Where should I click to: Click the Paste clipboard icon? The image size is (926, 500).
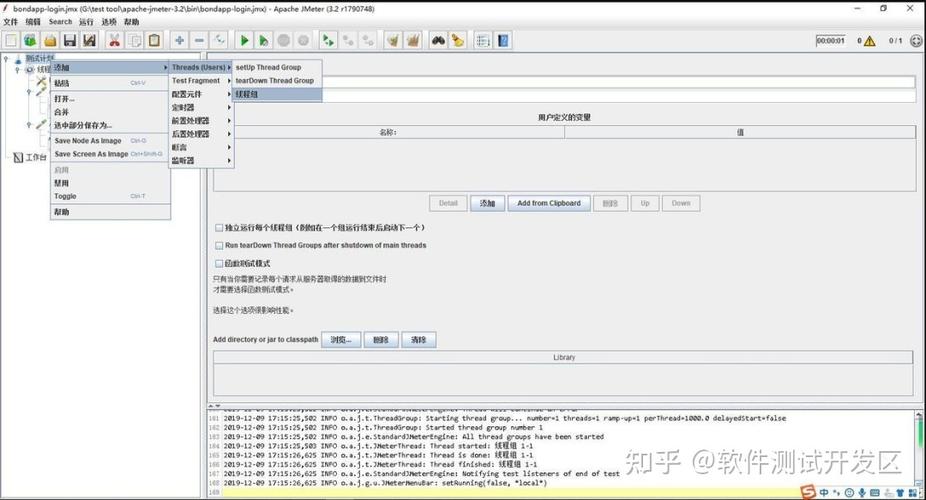coord(154,40)
